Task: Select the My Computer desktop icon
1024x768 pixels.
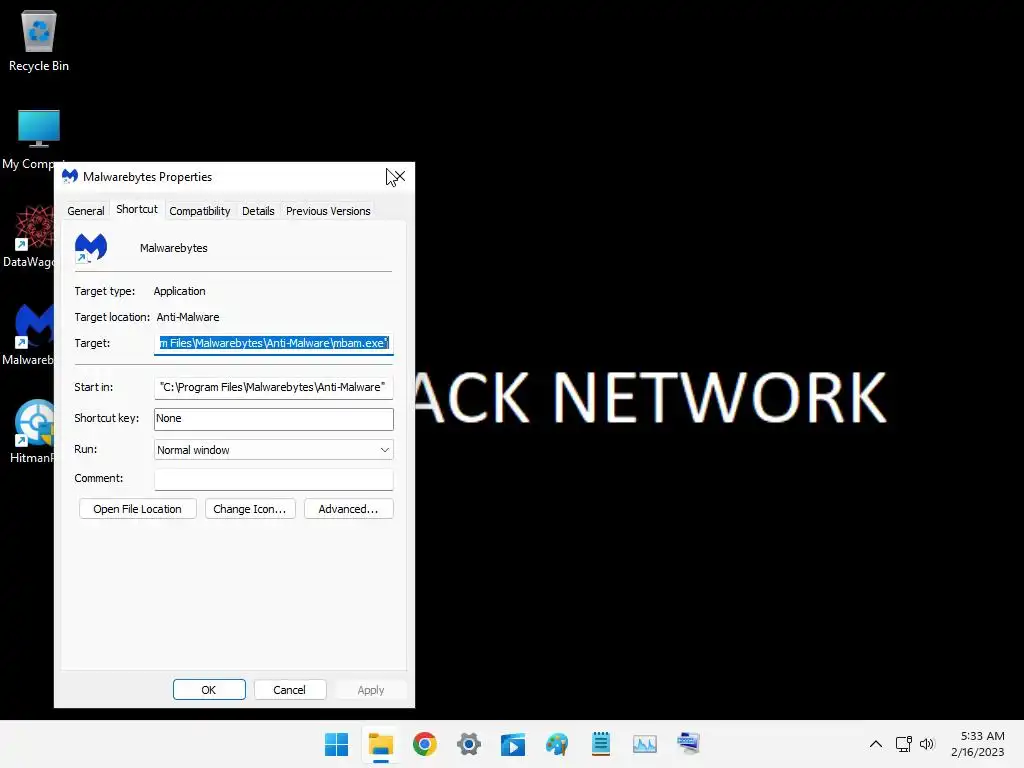Action: [x=33, y=138]
